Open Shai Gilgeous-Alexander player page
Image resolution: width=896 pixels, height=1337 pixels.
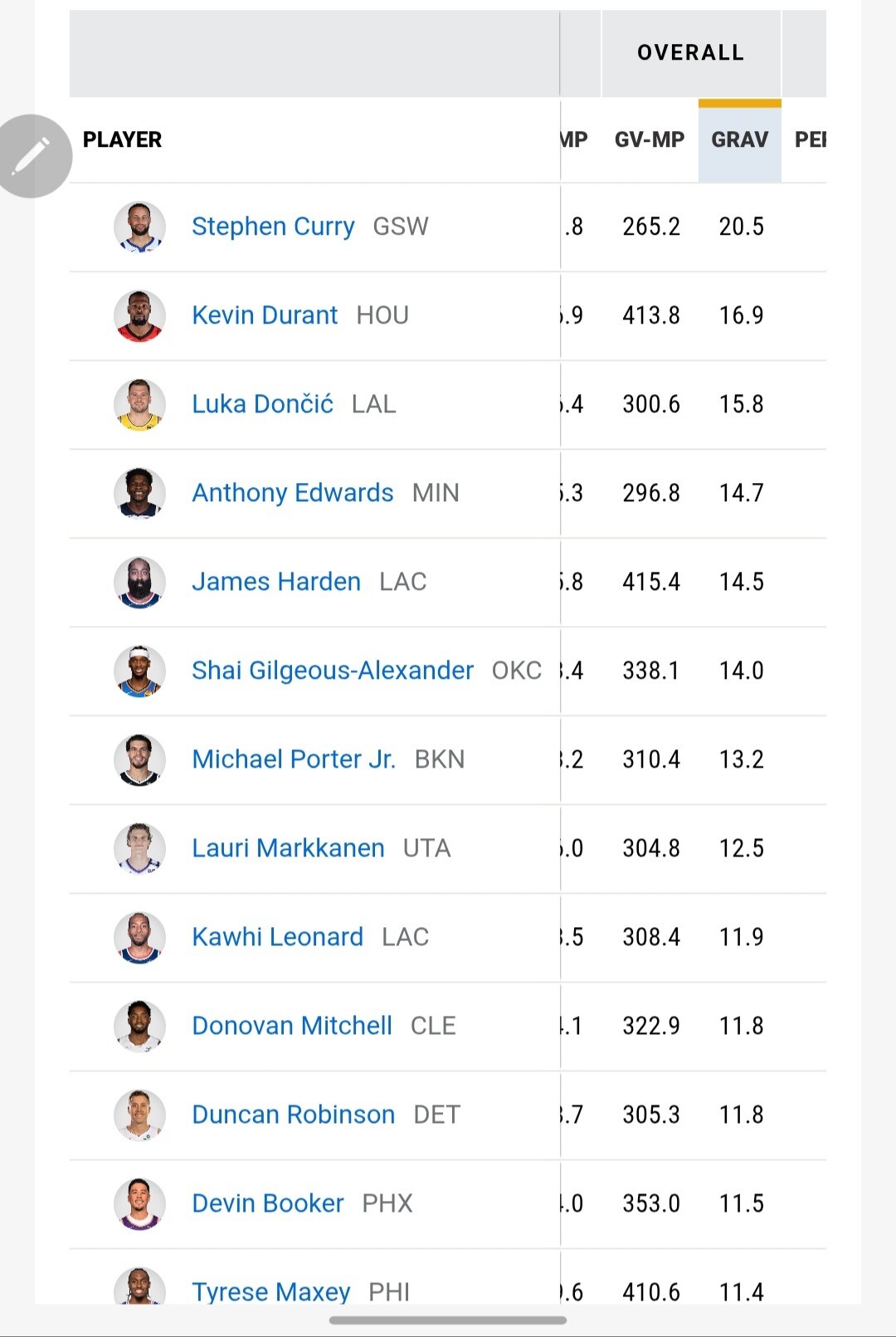coord(333,671)
